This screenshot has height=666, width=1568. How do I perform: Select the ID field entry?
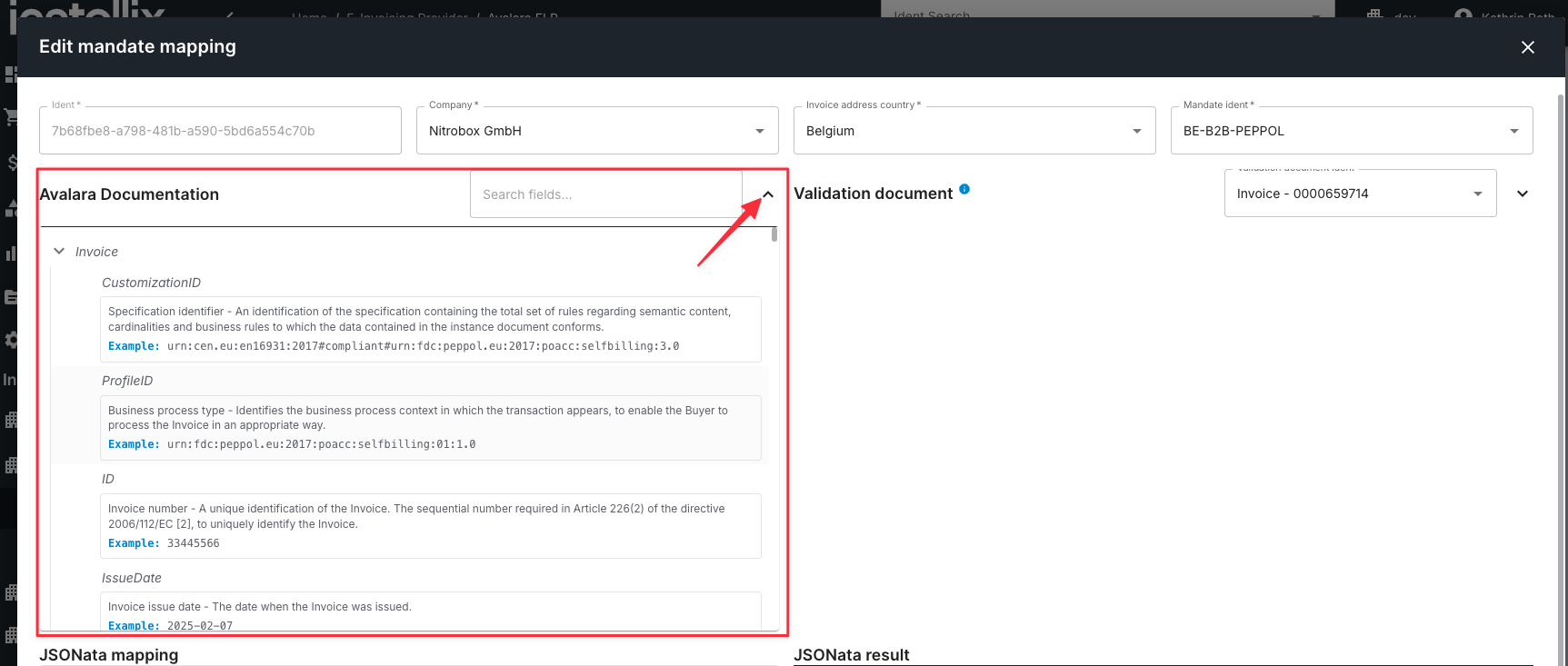coord(108,479)
